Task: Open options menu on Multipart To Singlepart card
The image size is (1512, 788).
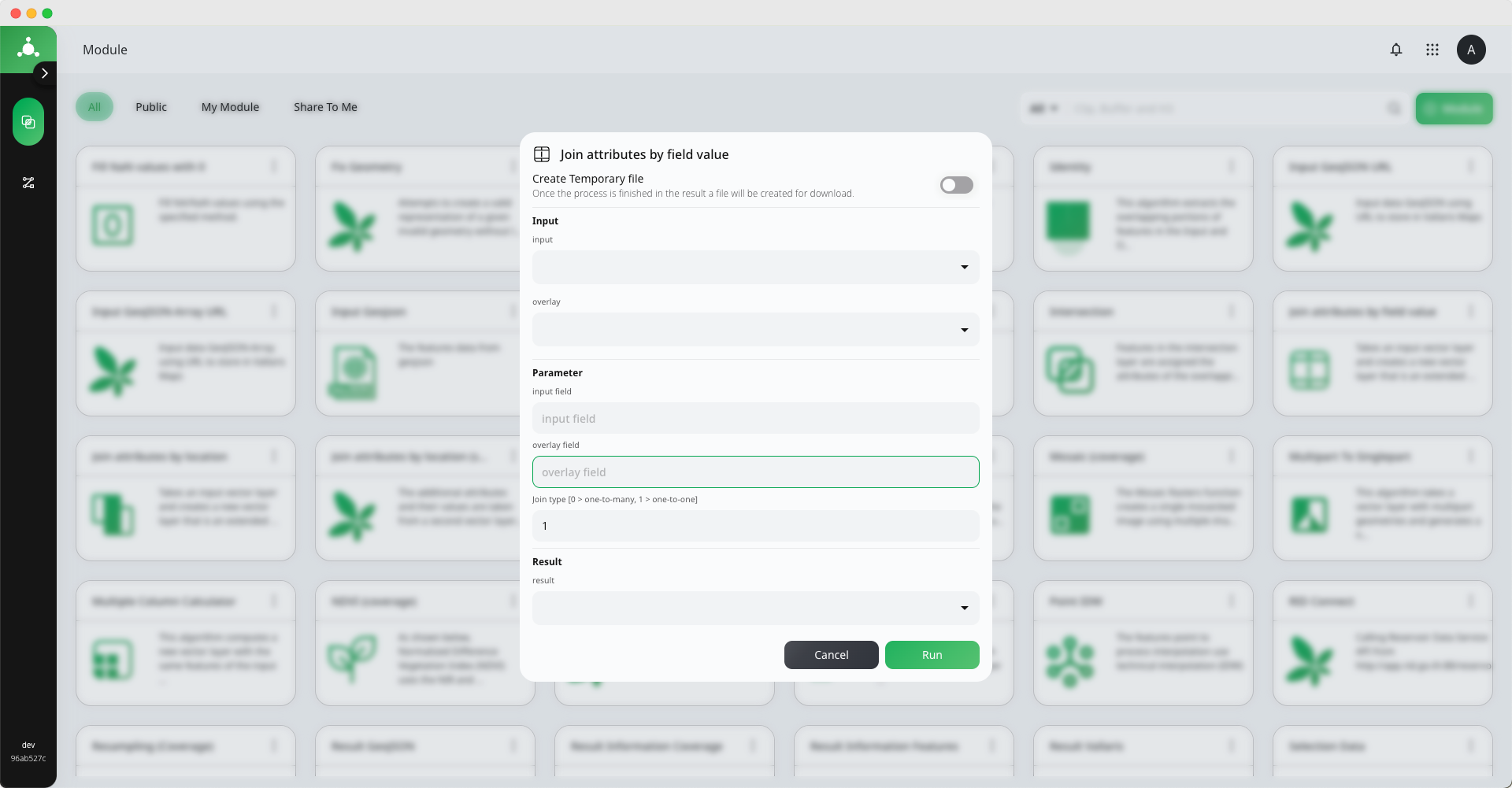Action: point(1471,457)
